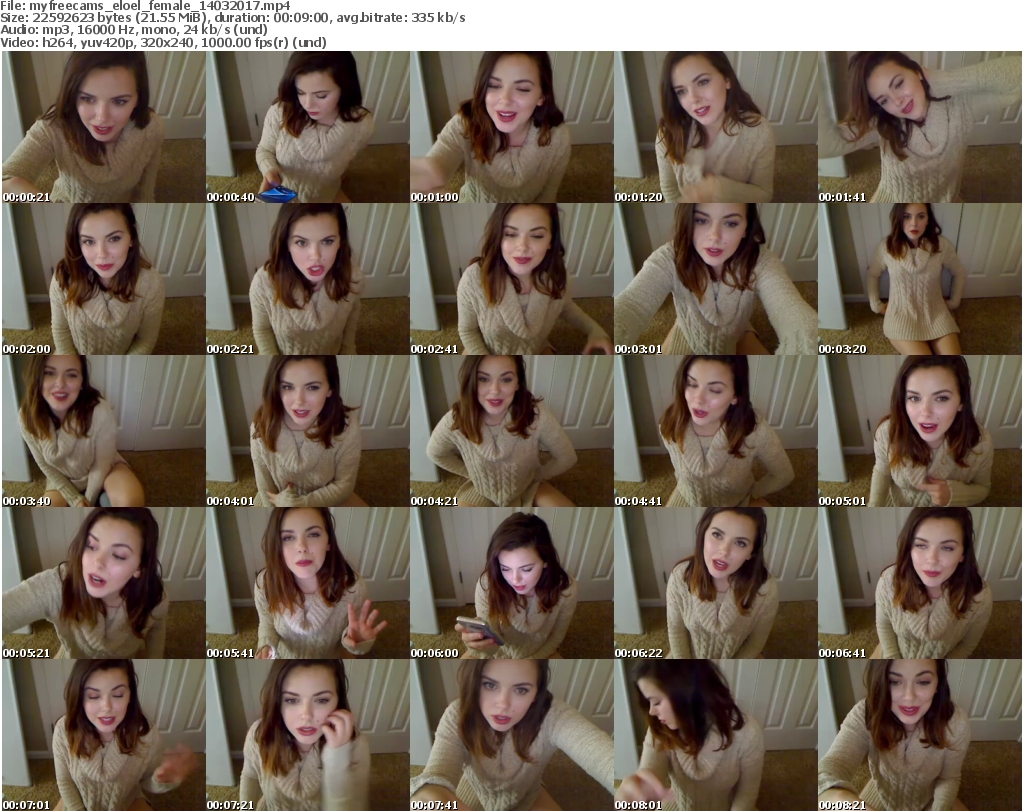This screenshot has width=1024, height=811.
Task: Pick the frame stamped 00:01:20
Action: 716,127
